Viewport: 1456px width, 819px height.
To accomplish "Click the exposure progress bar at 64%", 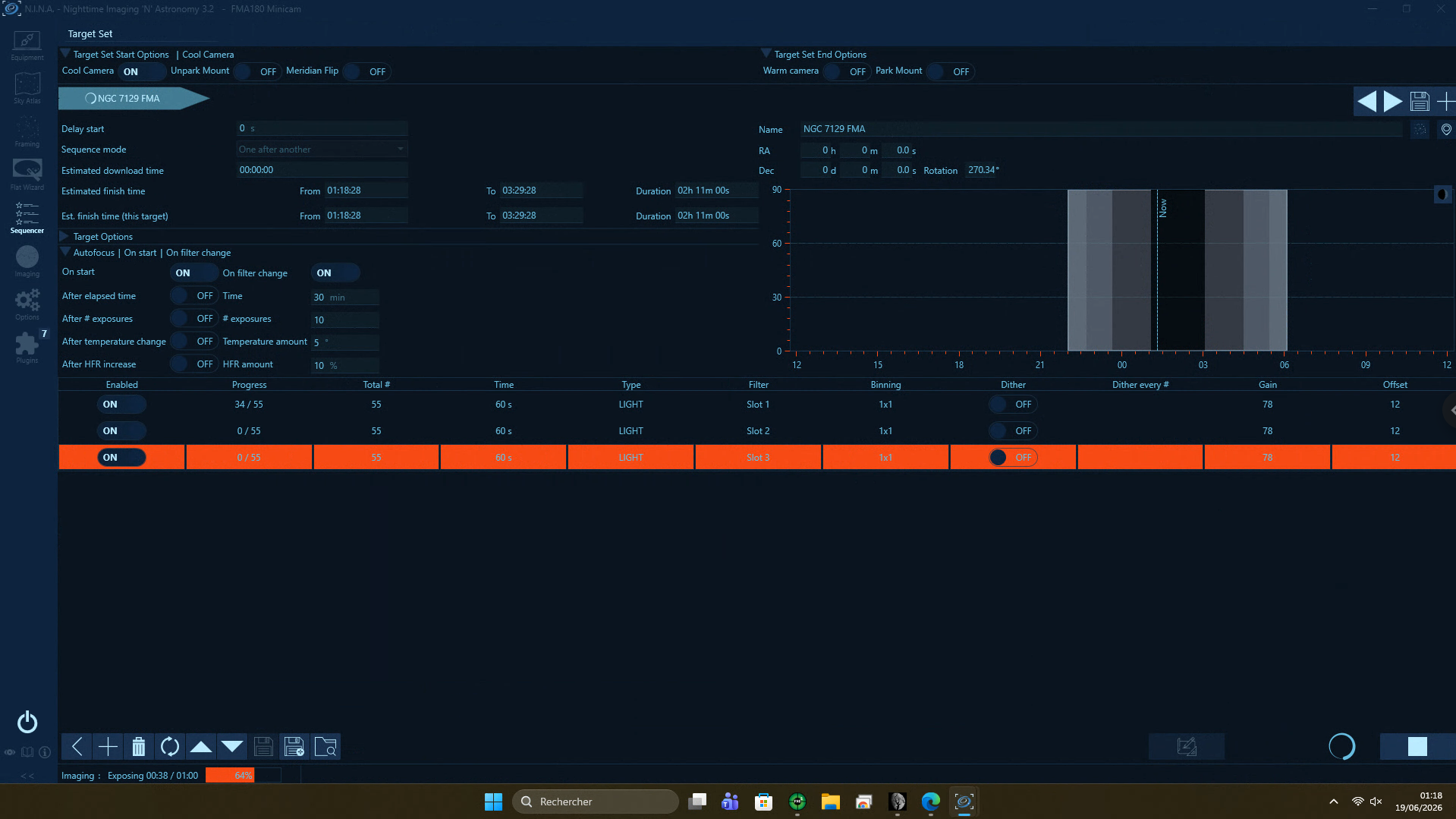I will [243, 776].
